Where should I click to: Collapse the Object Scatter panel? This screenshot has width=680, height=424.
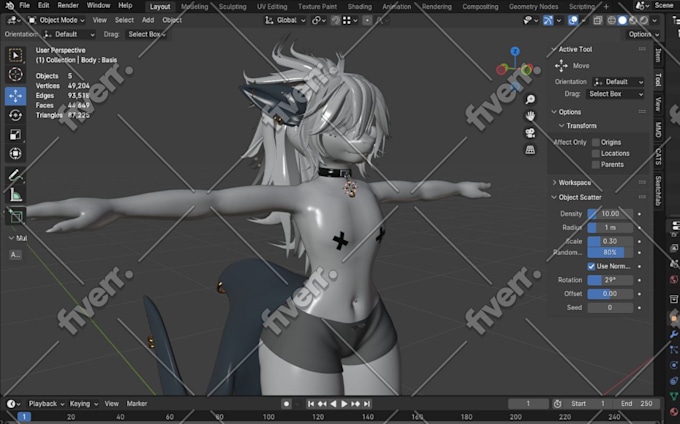coord(579,197)
